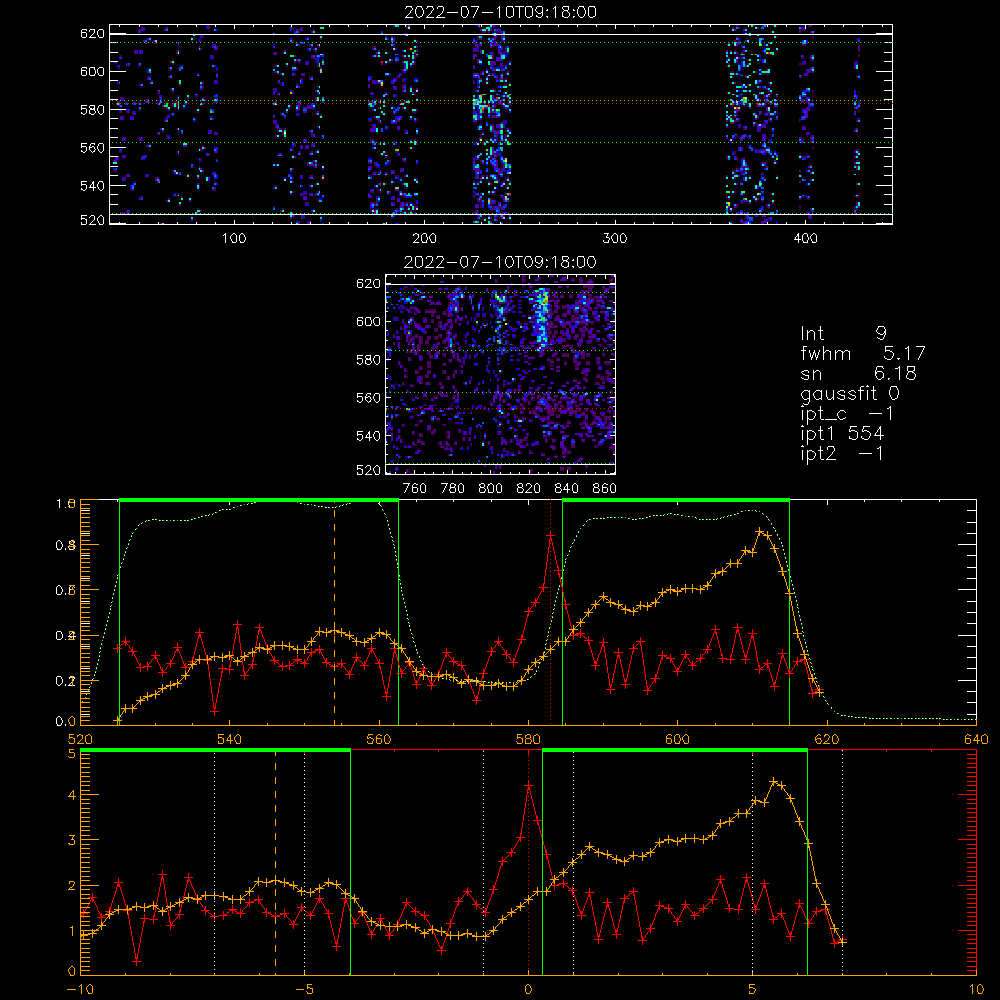Click the red peak at 0 in the bottom plot
Screen dimensions: 1000x1000
point(529,786)
